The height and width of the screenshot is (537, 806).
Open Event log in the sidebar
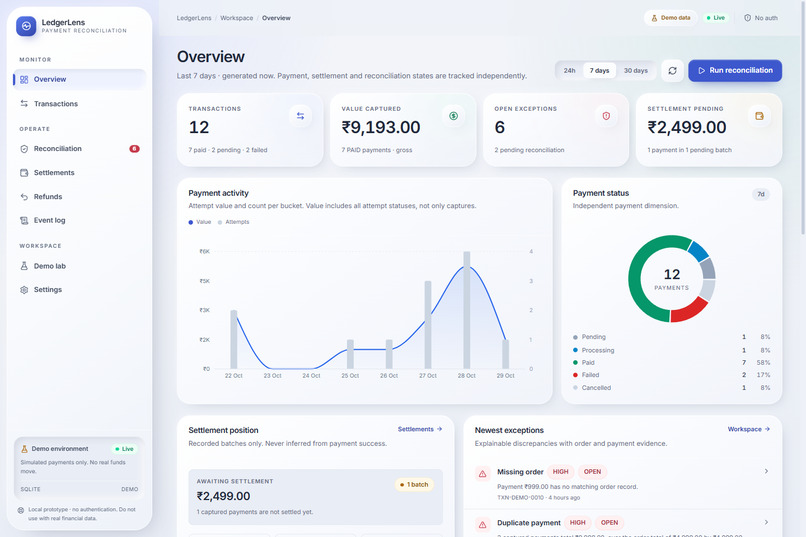coord(80,220)
